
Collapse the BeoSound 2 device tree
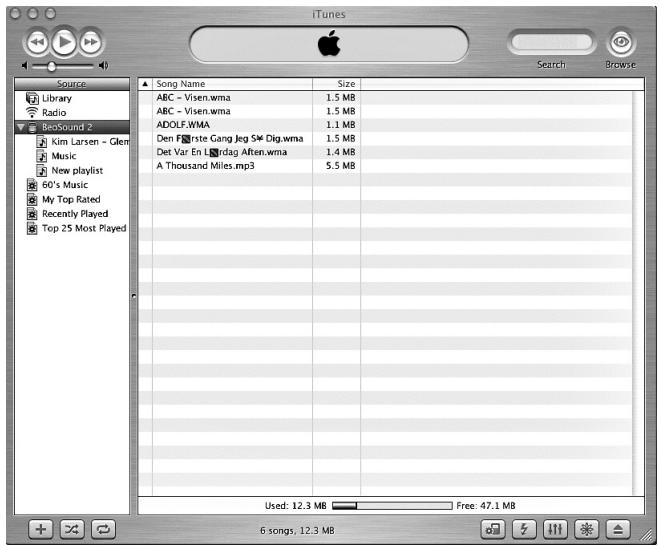tap(21, 127)
